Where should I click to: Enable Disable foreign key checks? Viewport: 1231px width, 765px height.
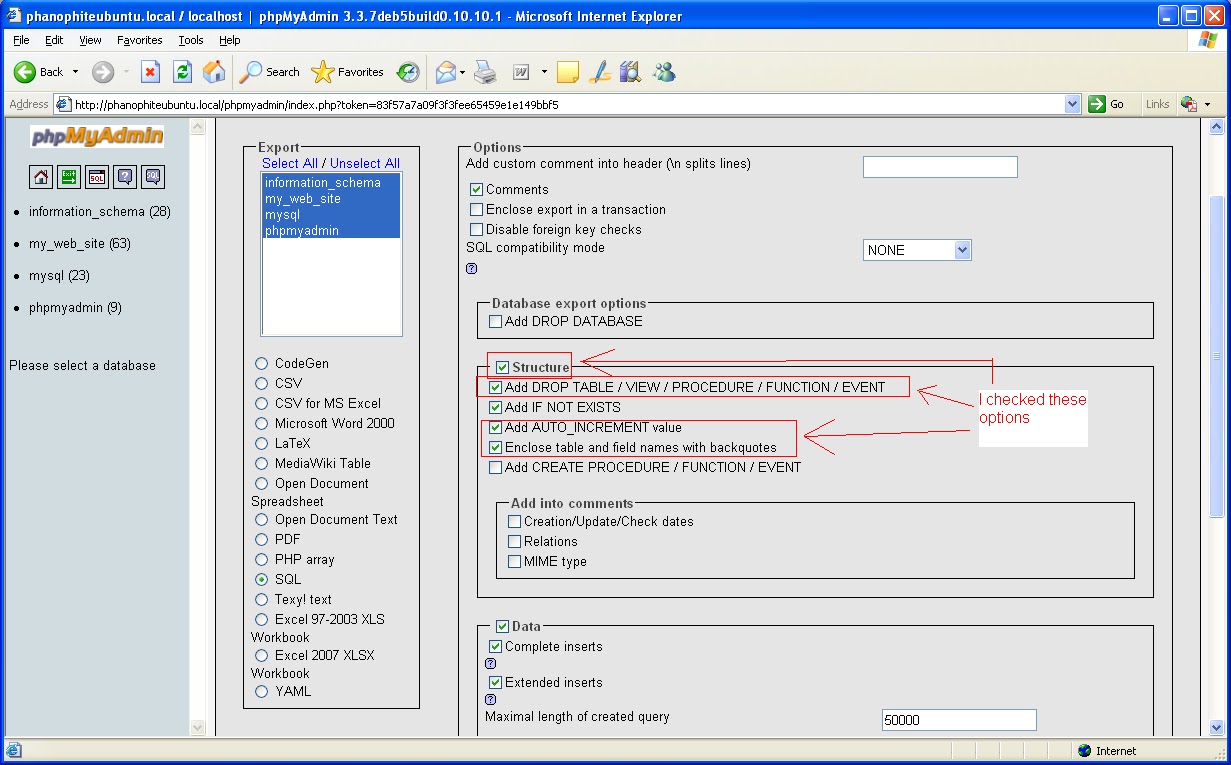click(477, 229)
